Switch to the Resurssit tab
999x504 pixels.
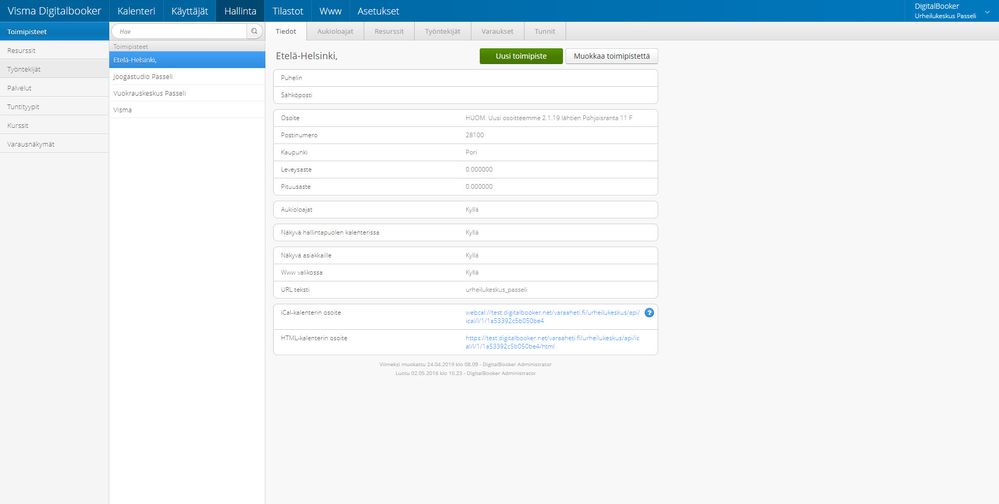(389, 31)
